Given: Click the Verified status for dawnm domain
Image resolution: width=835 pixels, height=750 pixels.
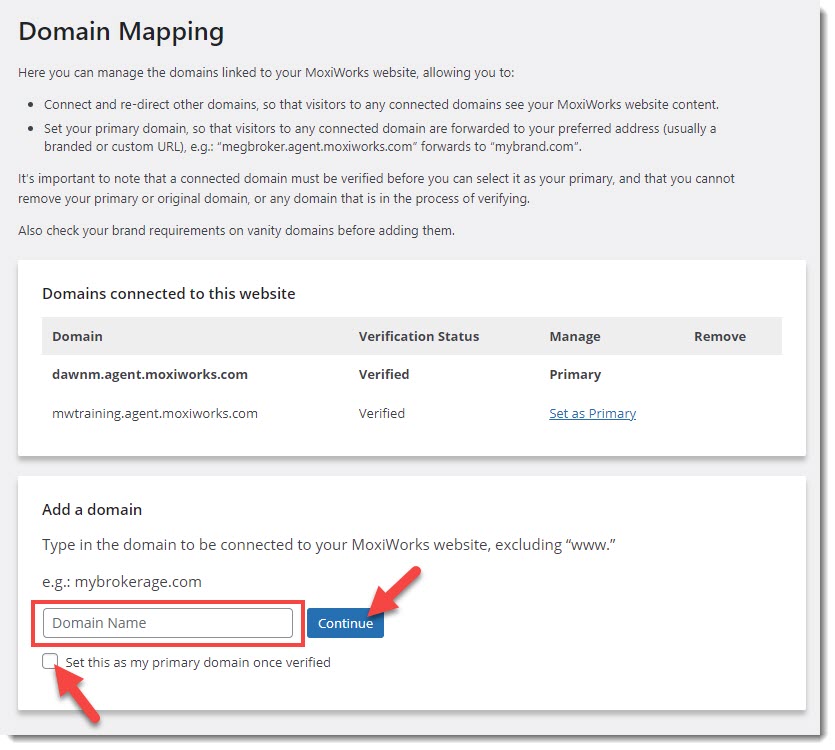Looking at the screenshot, I should point(383,374).
